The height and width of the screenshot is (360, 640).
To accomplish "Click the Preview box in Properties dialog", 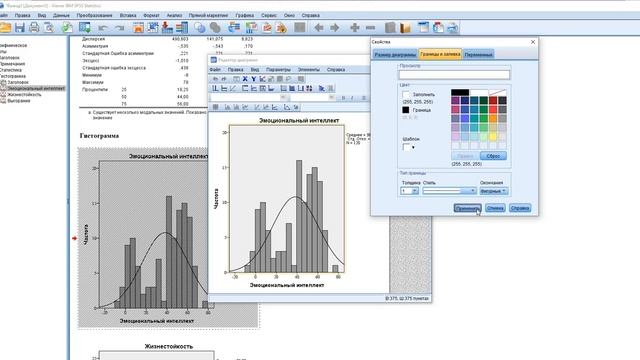I will pos(454,75).
